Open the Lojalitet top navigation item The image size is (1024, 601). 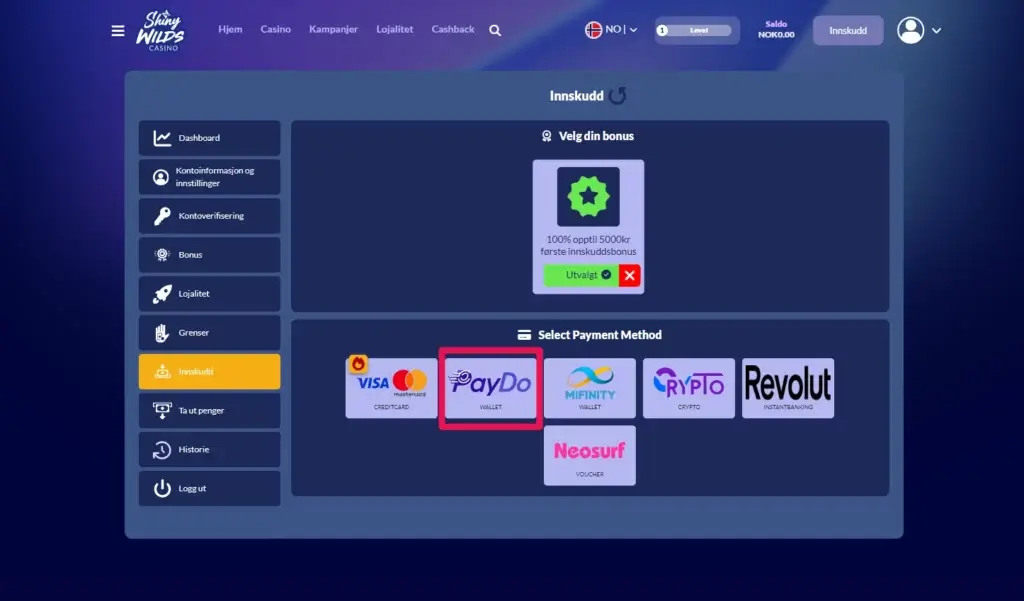(394, 29)
